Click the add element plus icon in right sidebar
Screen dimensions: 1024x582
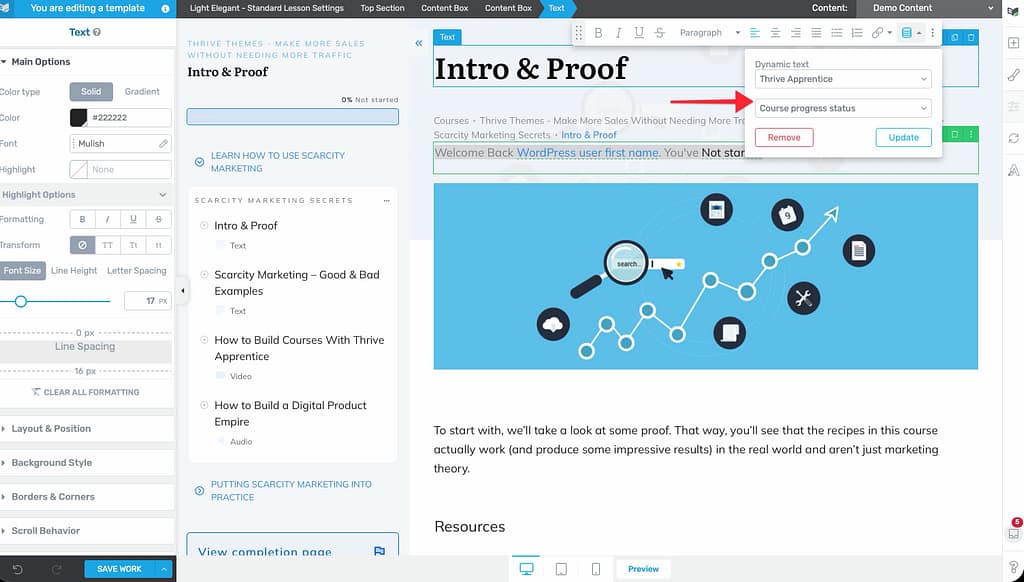click(x=1013, y=42)
